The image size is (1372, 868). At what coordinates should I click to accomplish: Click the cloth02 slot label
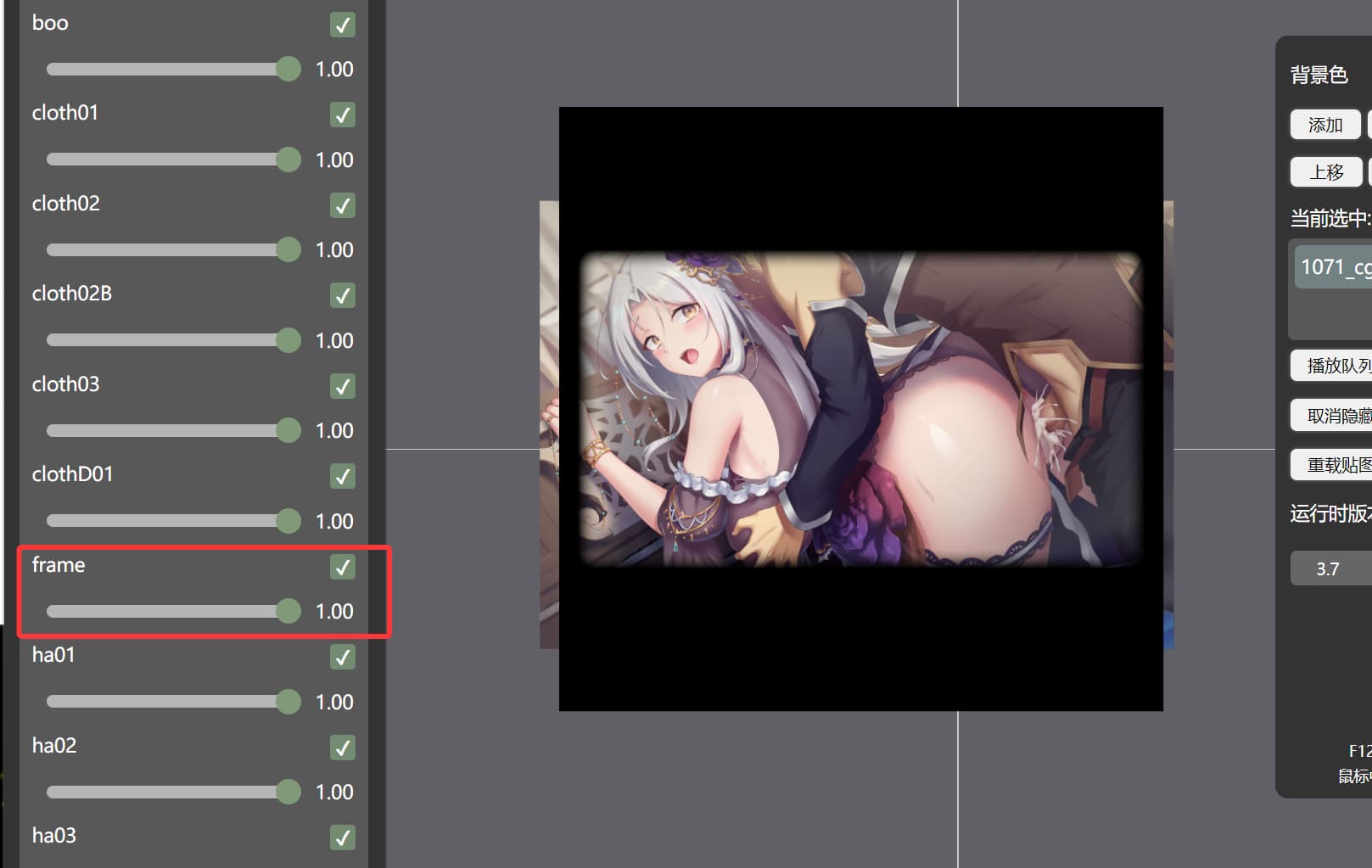point(65,204)
